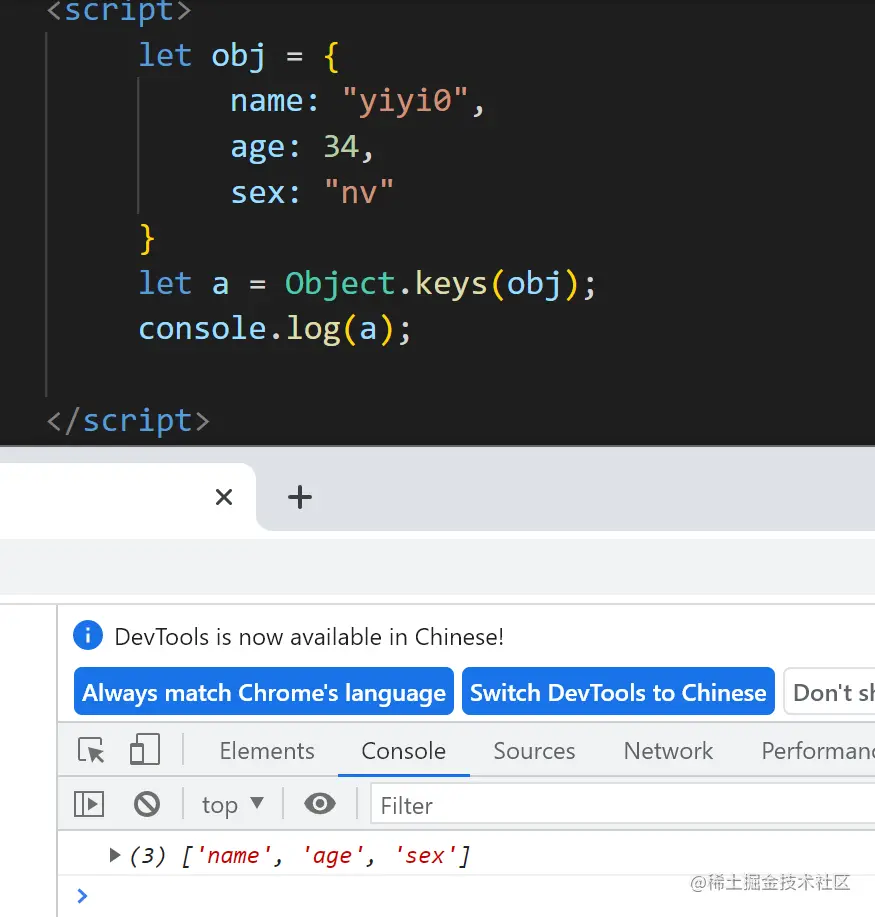Dismiss with the Don't show button

(829, 691)
